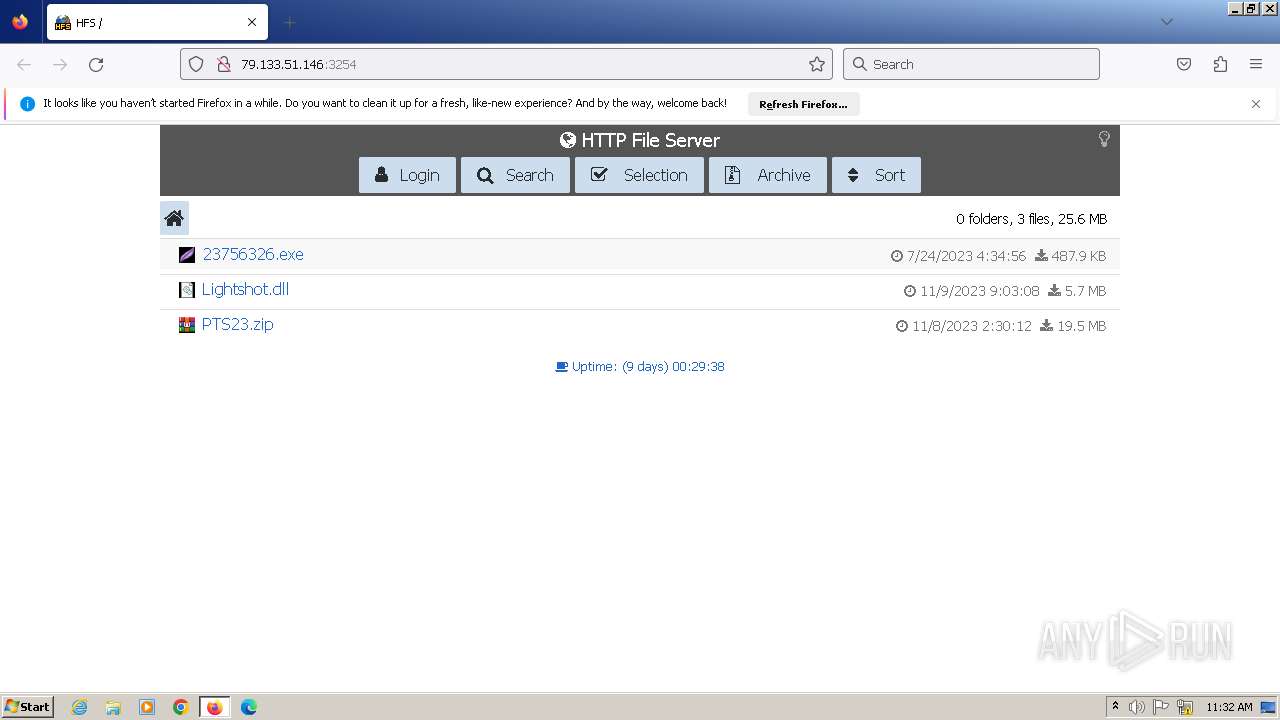This screenshot has height=720, width=1280.
Task: Click the 23756326.exe file type icon
Action: (187, 255)
